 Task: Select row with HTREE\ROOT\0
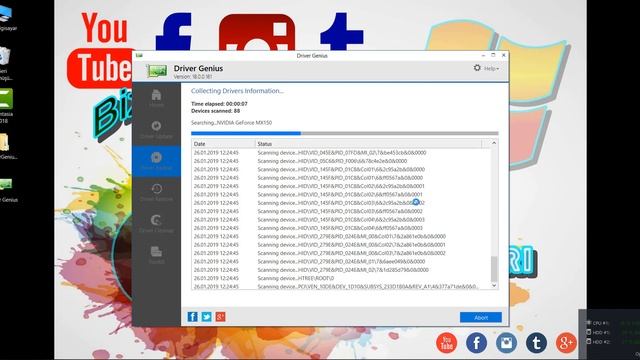[x=341, y=278]
